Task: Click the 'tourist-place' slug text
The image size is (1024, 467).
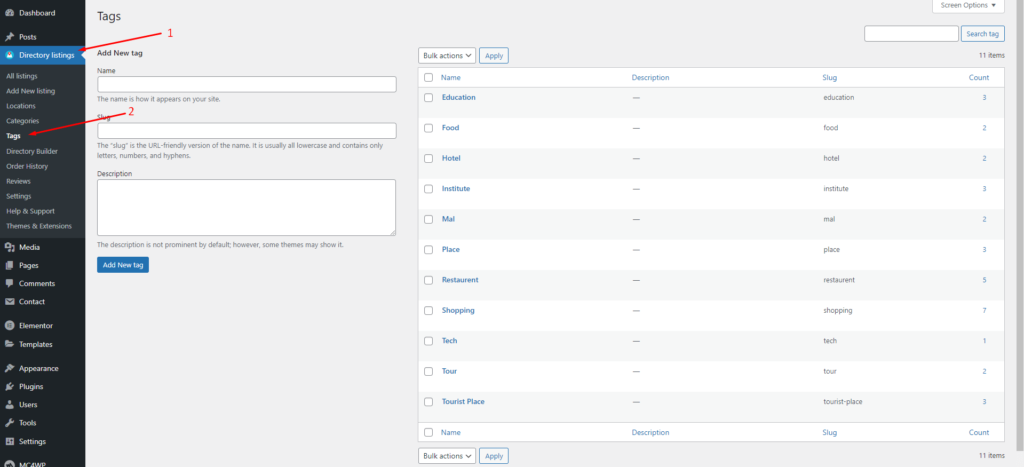Action: tap(843, 402)
